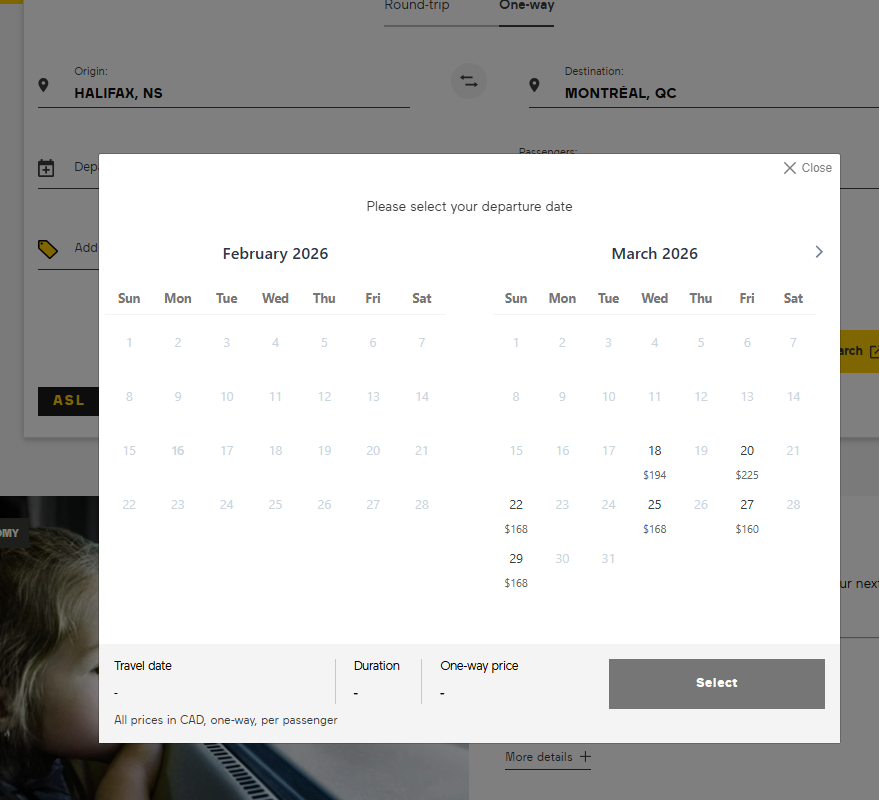Click the X icon to dismiss the date picker
This screenshot has width=879, height=800.
tap(789, 167)
